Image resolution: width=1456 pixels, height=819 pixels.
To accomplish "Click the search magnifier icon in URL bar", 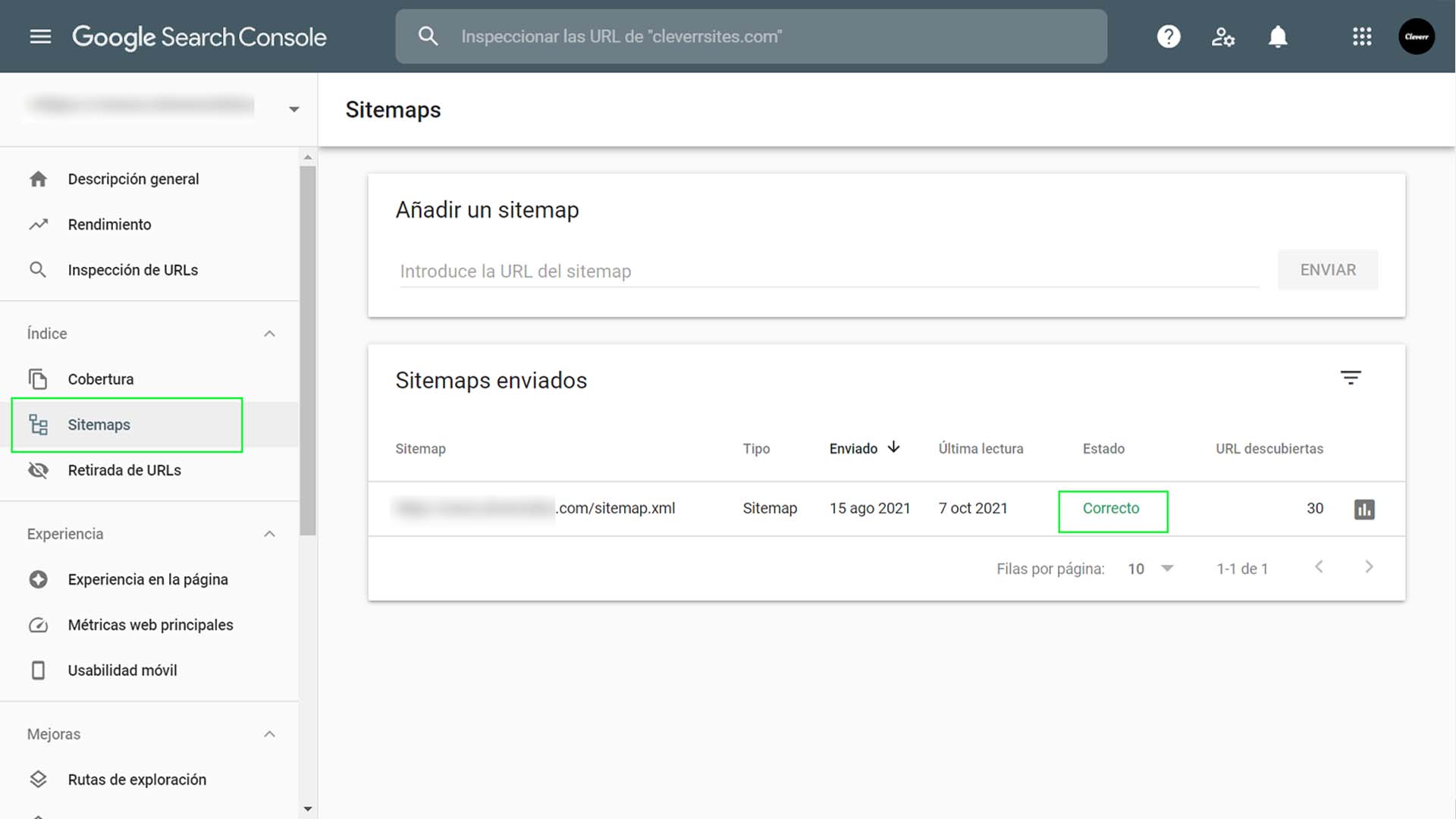I will point(428,36).
